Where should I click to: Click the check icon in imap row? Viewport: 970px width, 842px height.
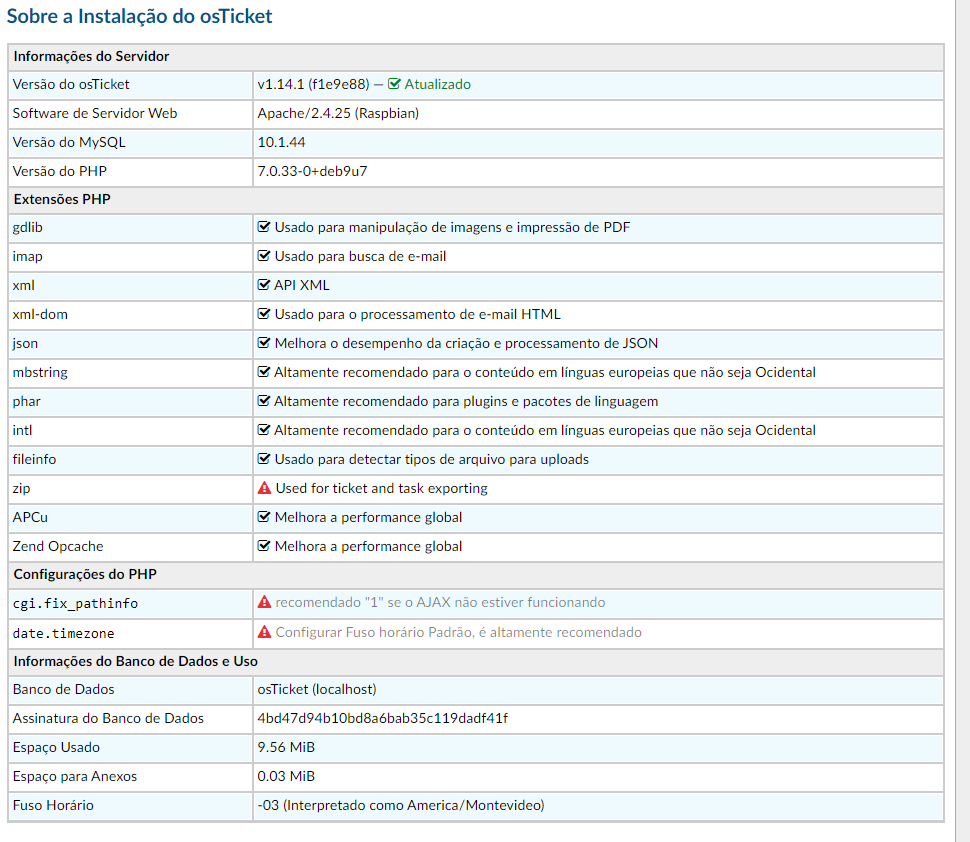[264, 256]
